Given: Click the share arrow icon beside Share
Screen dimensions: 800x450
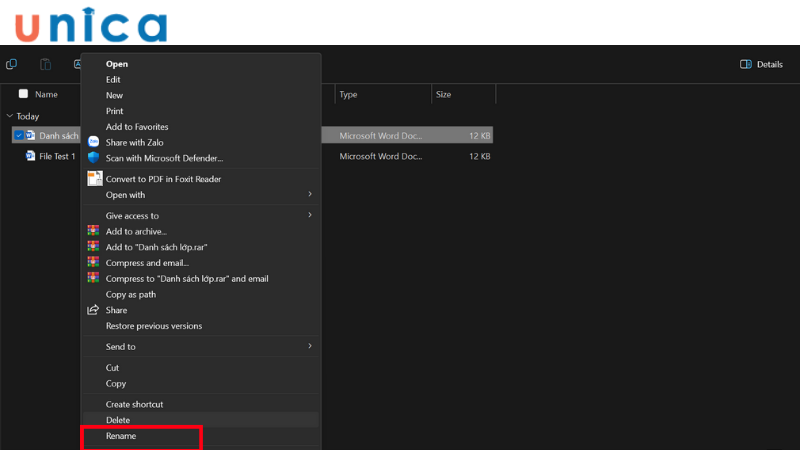Looking at the screenshot, I should coord(94,310).
